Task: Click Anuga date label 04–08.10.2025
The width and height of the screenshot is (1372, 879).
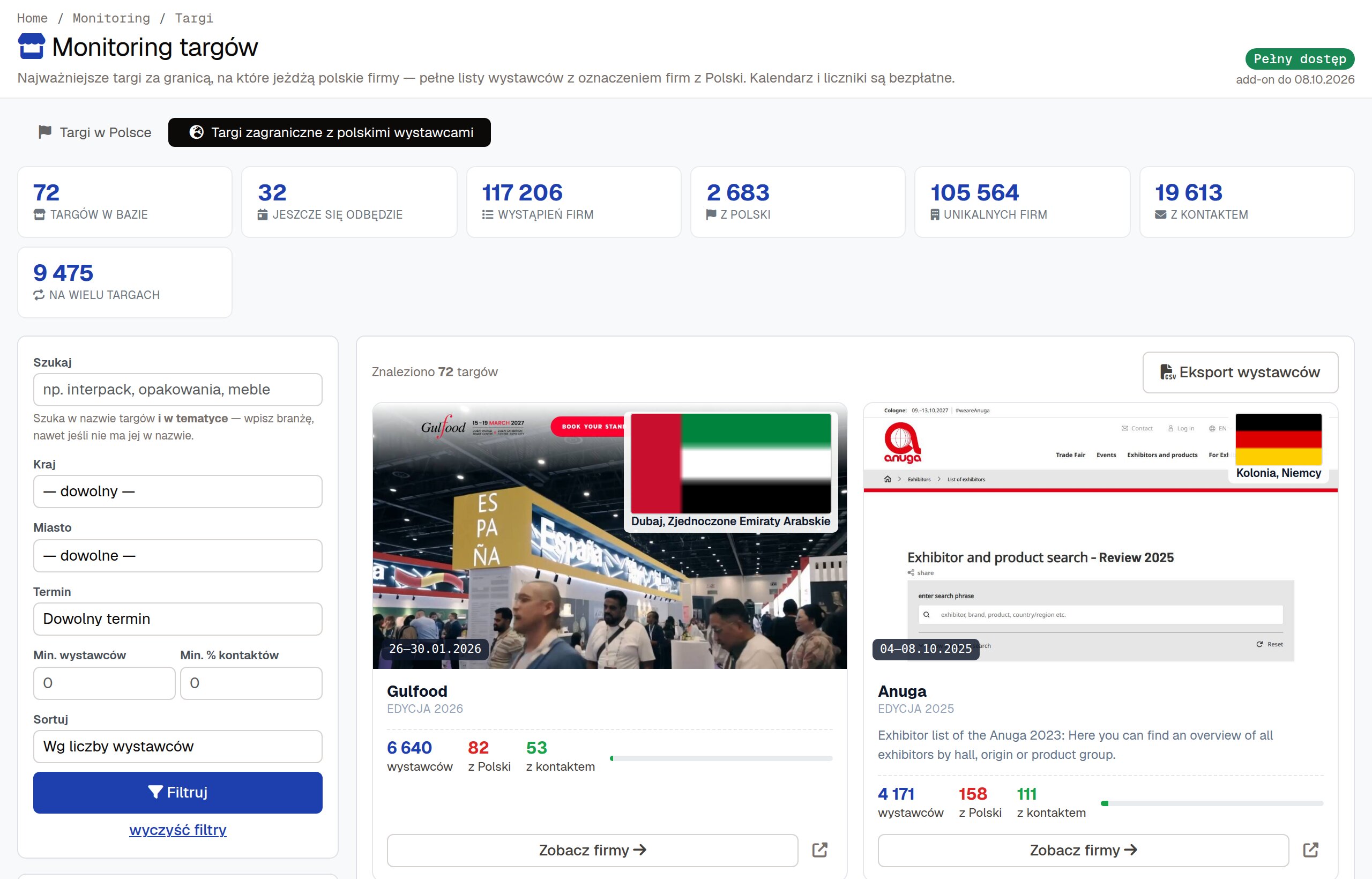Action: coord(926,649)
